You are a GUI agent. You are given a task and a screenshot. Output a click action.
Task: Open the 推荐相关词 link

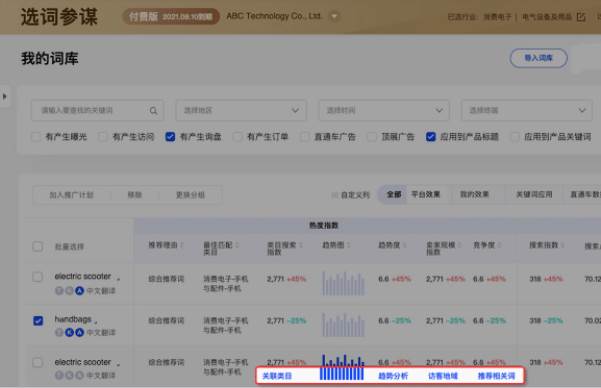click(496, 376)
